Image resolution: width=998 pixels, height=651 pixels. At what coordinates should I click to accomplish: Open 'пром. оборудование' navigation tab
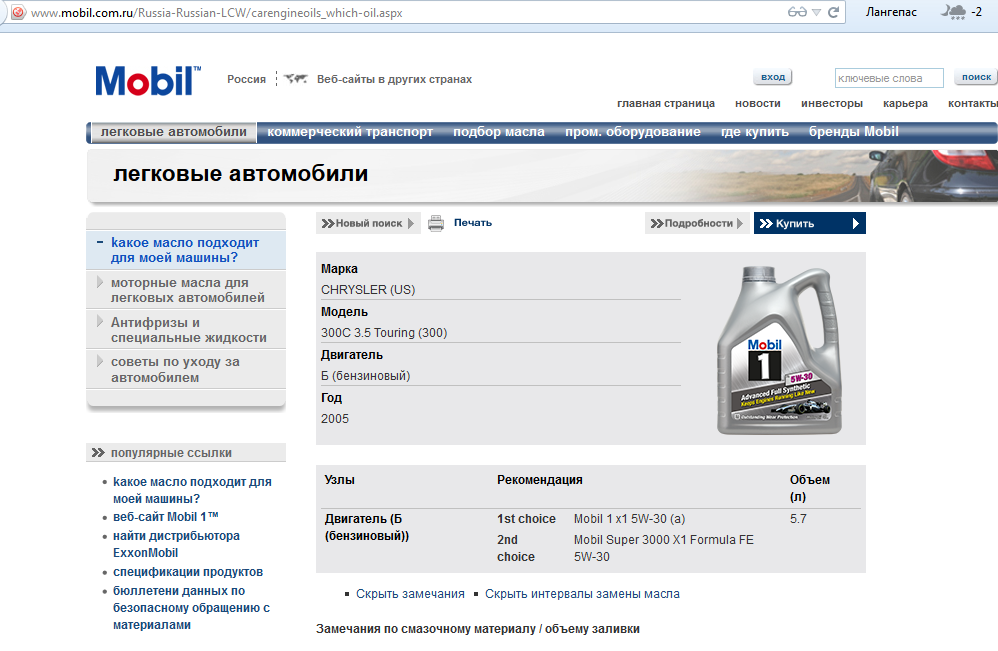coord(633,132)
